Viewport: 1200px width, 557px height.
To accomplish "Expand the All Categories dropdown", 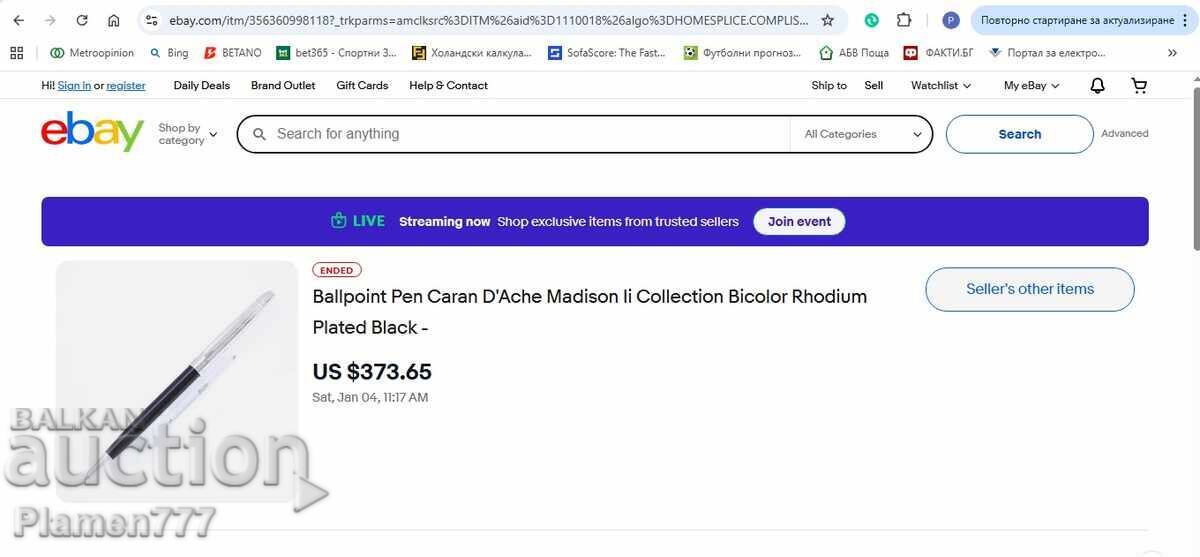I will (863, 134).
